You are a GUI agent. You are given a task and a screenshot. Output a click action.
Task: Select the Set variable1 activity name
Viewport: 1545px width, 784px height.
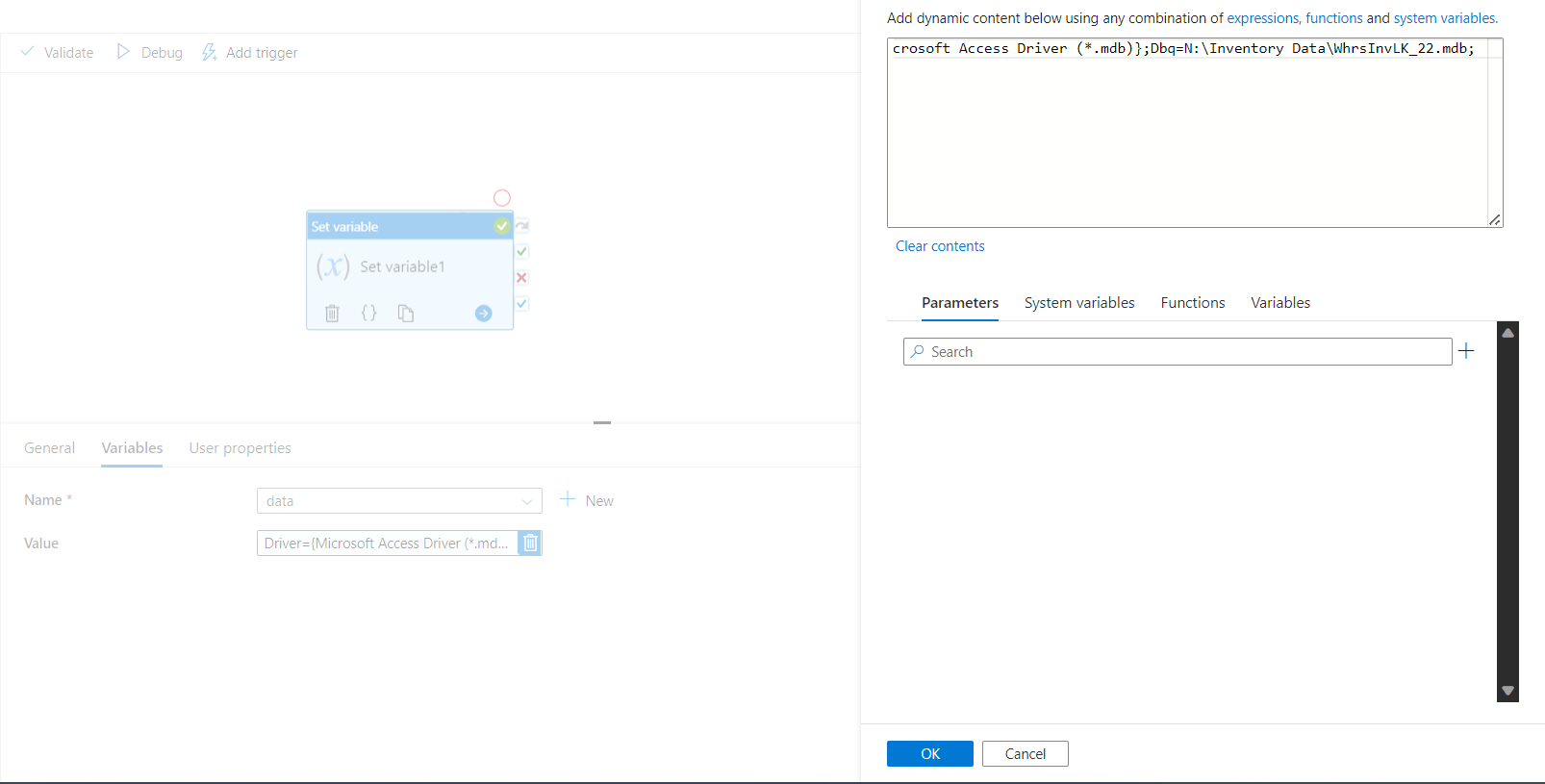coord(402,266)
